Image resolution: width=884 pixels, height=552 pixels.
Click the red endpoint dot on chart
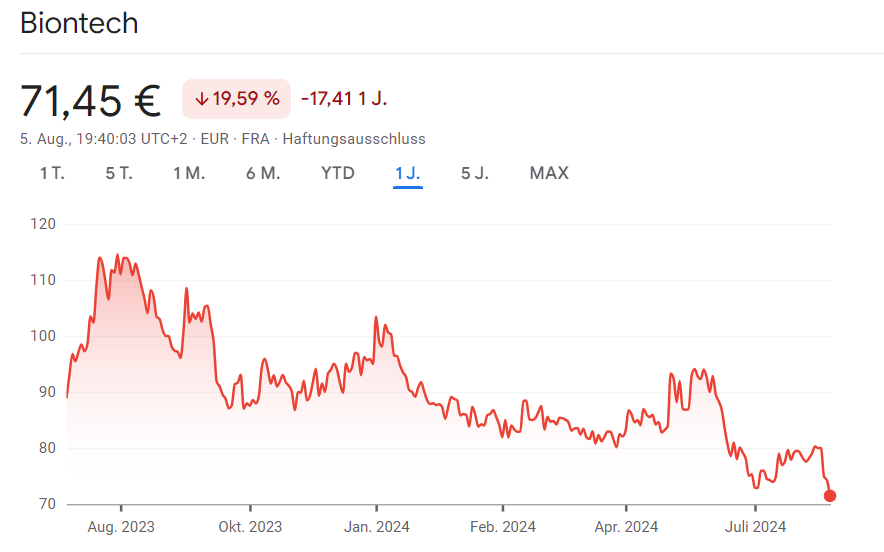pyautogui.click(x=830, y=496)
